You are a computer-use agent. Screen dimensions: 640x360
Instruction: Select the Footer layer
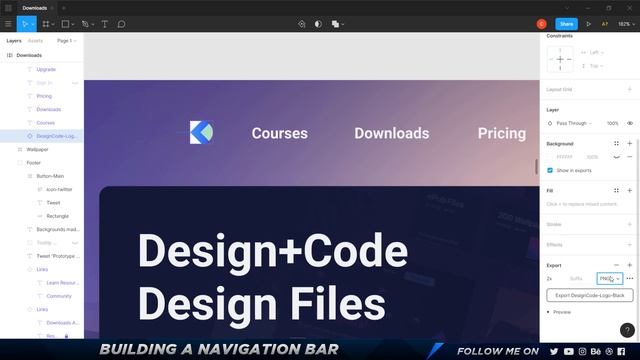click(x=33, y=162)
